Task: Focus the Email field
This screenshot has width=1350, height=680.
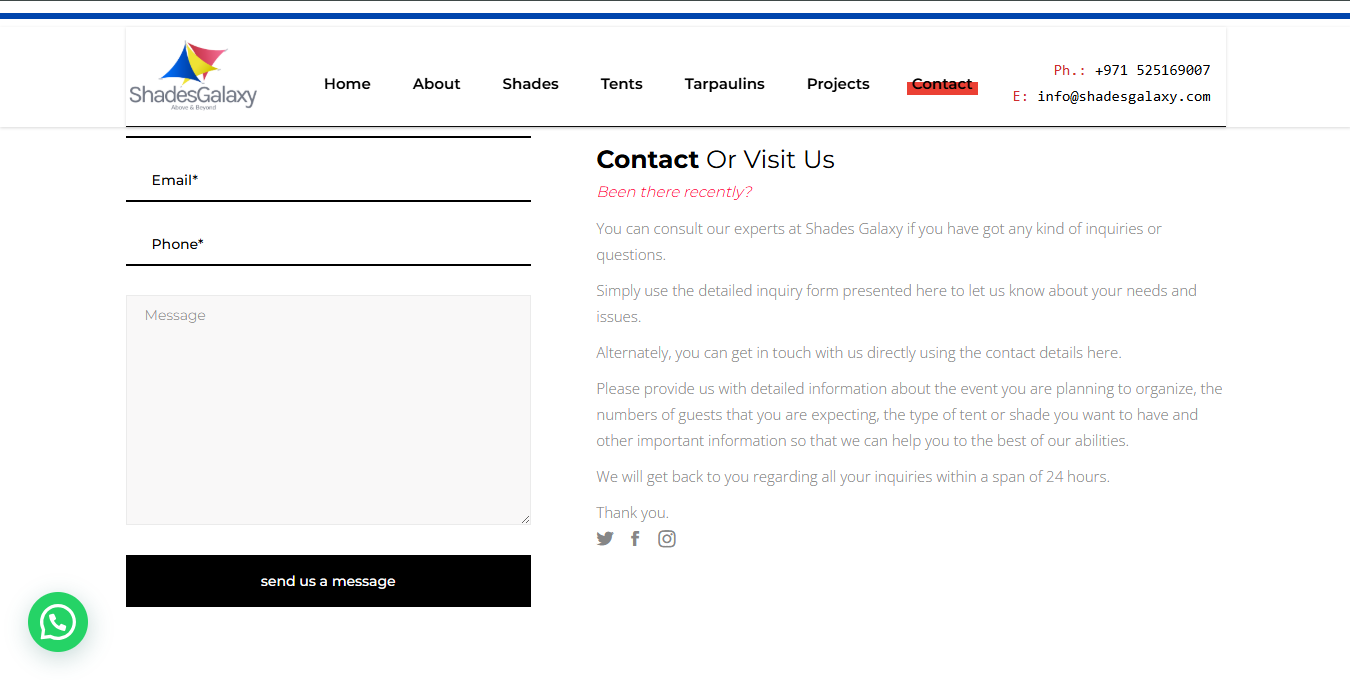Action: point(328,180)
